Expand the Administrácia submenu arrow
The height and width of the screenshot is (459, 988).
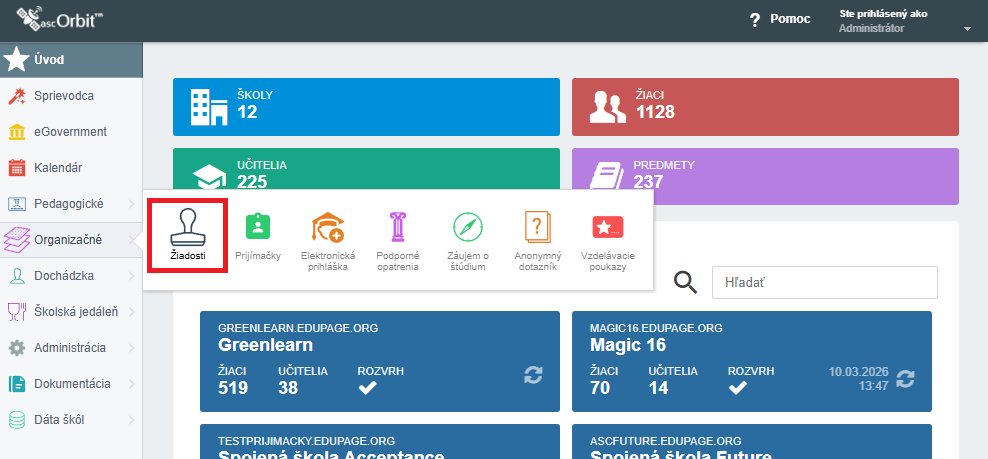132,348
